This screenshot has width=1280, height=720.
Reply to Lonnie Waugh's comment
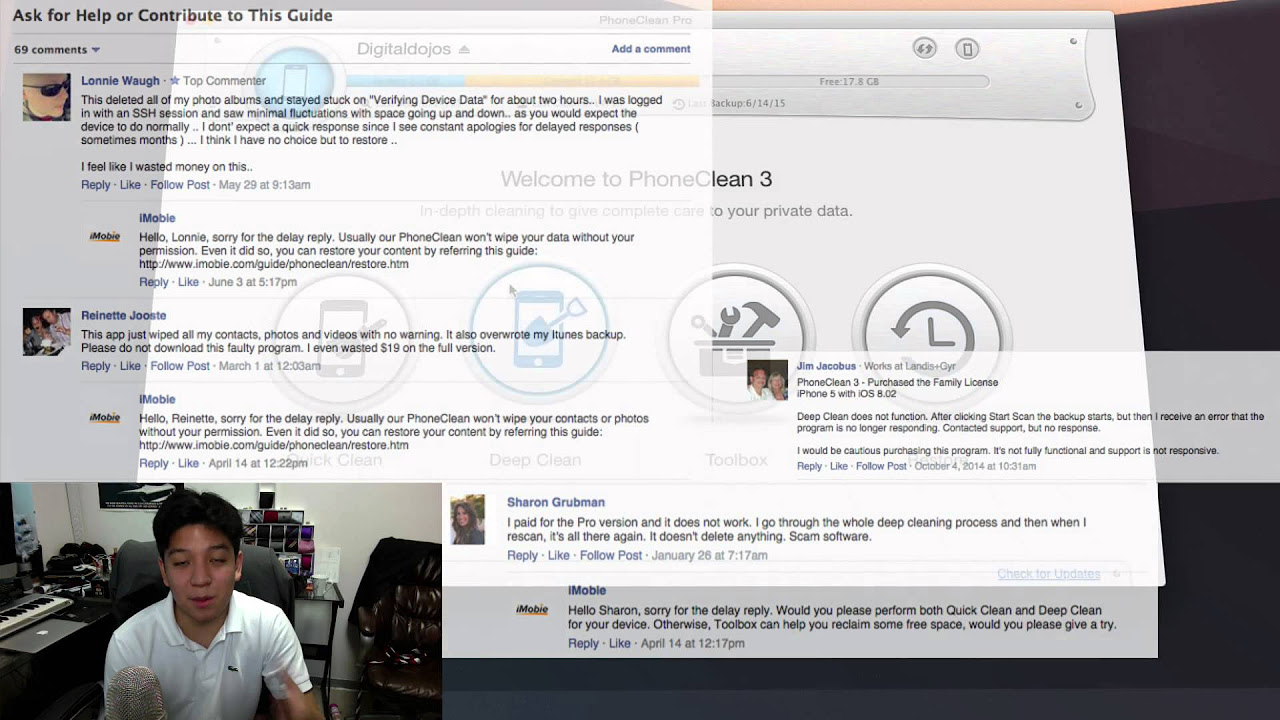[96, 185]
